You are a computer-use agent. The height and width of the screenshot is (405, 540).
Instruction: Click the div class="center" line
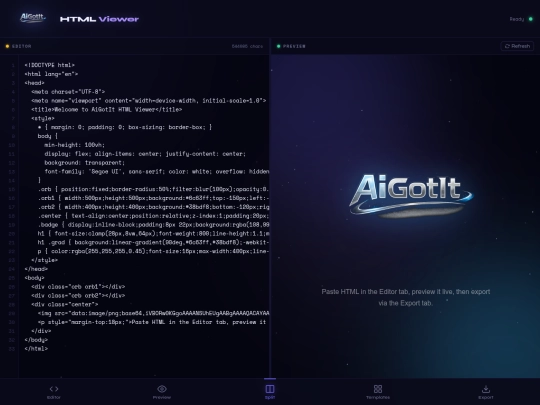(64, 304)
